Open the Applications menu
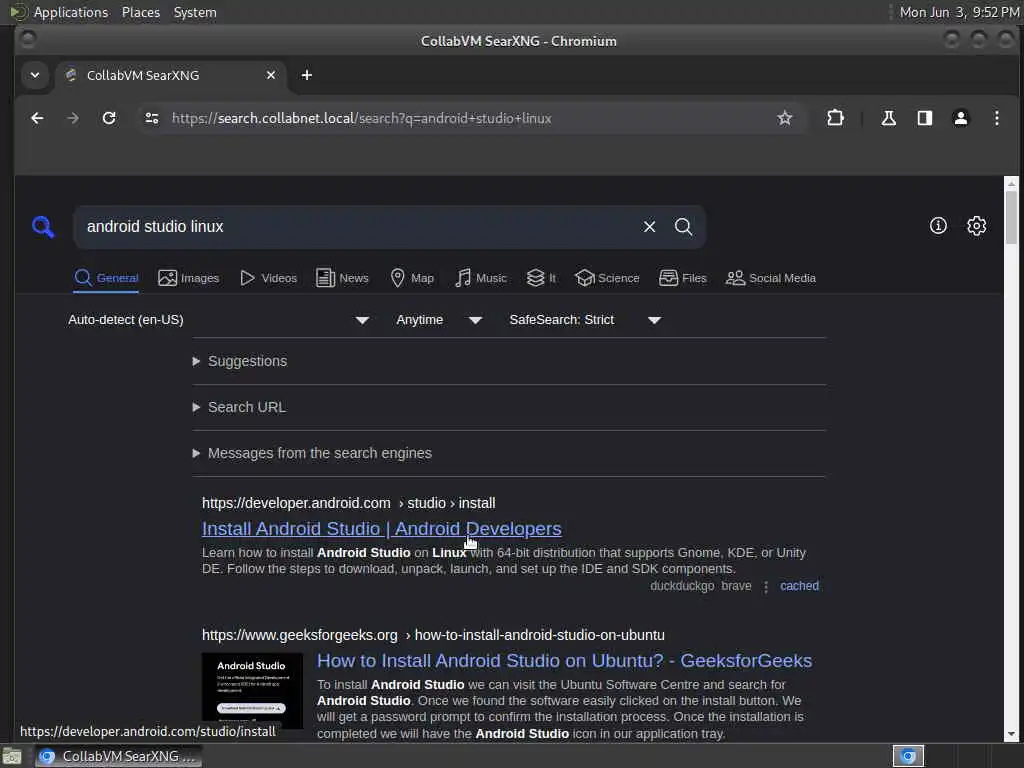The width and height of the screenshot is (1024, 768). click(x=71, y=12)
